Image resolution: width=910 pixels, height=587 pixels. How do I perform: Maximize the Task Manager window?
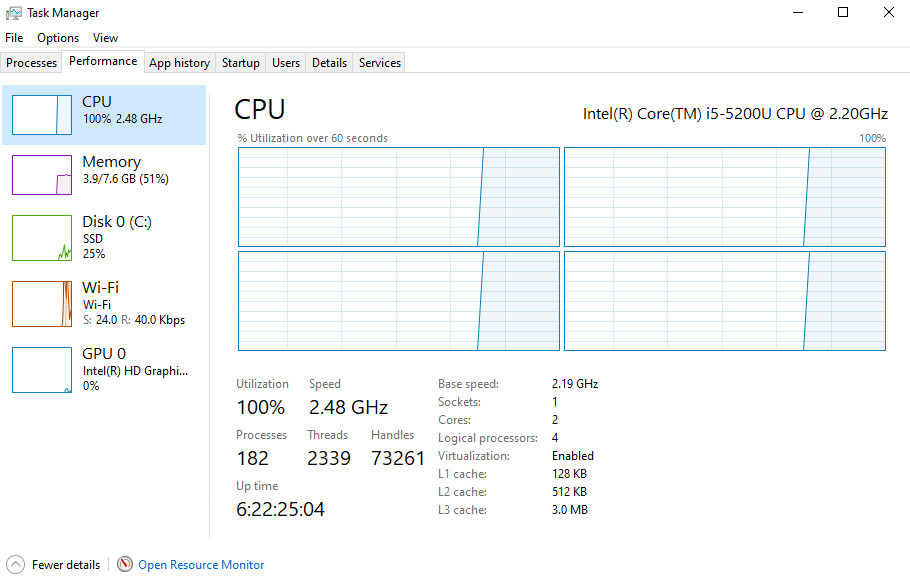843,12
